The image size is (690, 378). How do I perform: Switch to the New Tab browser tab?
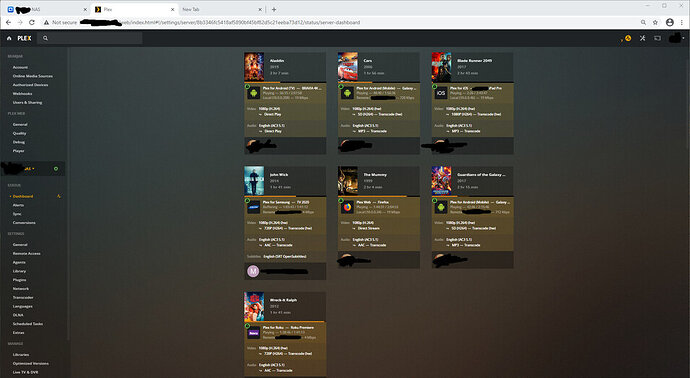click(x=221, y=9)
